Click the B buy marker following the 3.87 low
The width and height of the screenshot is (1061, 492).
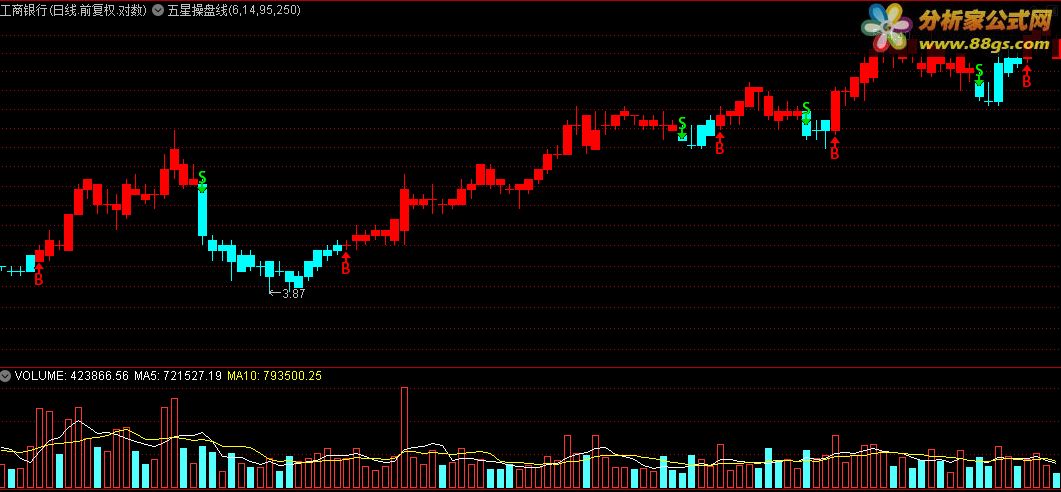(x=345, y=264)
